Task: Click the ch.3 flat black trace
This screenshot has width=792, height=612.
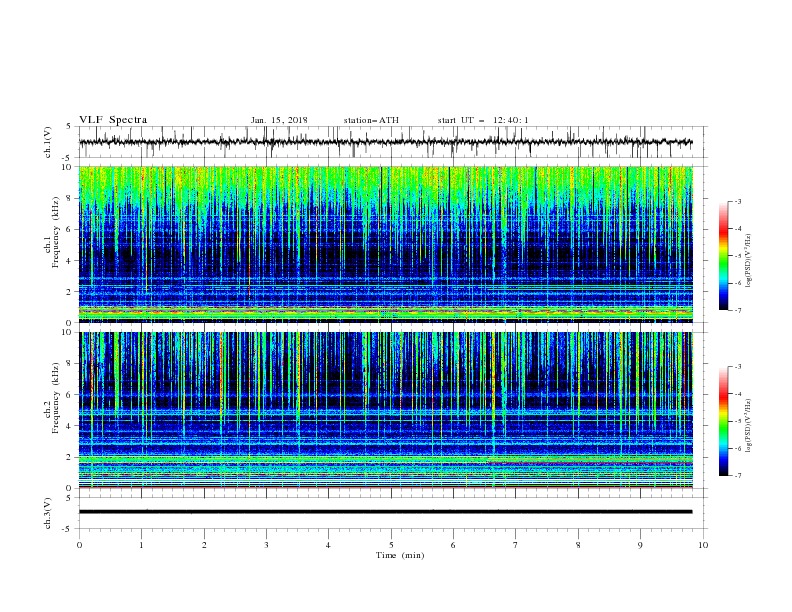Action: [386, 512]
